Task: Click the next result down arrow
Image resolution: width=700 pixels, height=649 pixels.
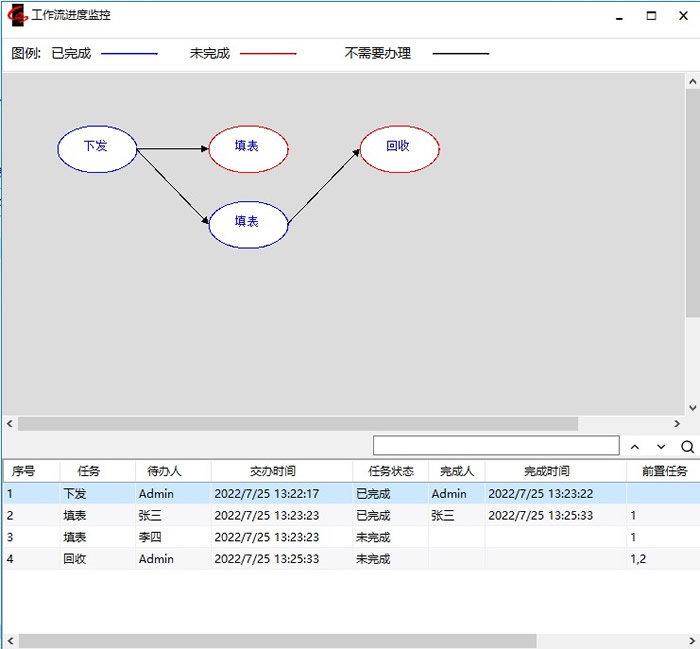Action: click(661, 447)
